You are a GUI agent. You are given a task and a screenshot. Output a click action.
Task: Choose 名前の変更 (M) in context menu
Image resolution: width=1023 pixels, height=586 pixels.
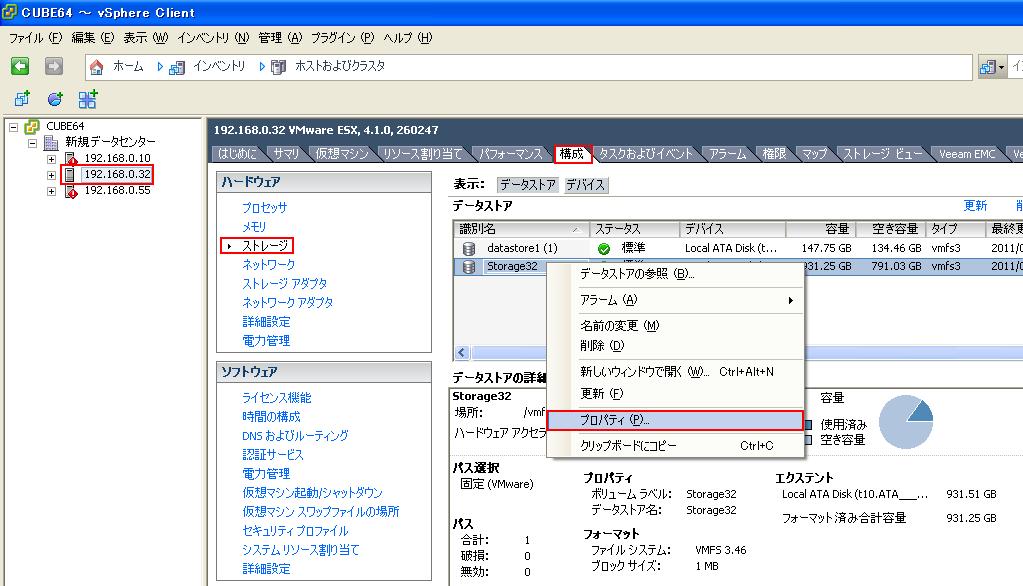coord(675,326)
